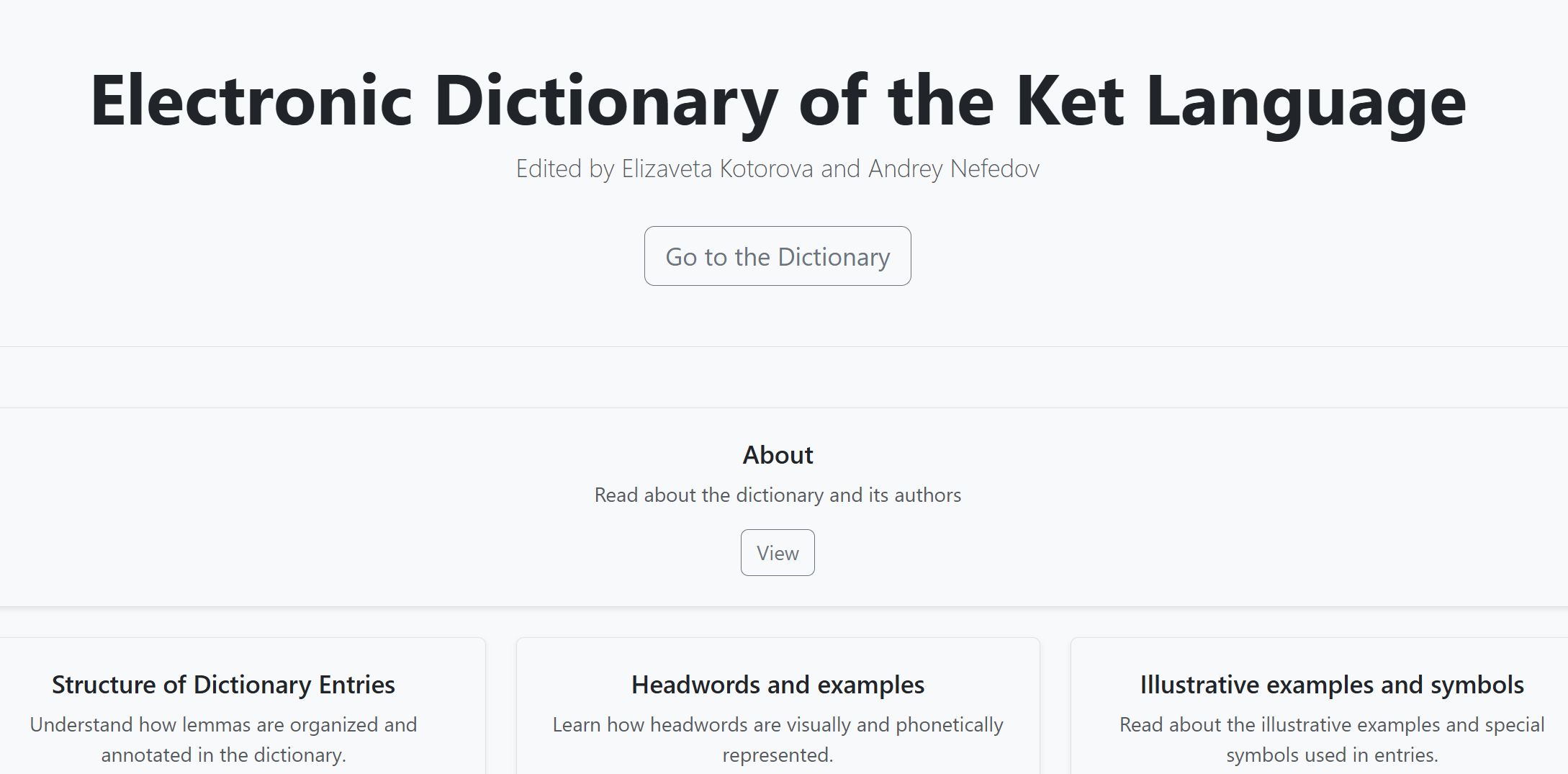
Task: Click the "Electronic Dictionary of the Ket Language" title
Action: pyautogui.click(x=778, y=102)
